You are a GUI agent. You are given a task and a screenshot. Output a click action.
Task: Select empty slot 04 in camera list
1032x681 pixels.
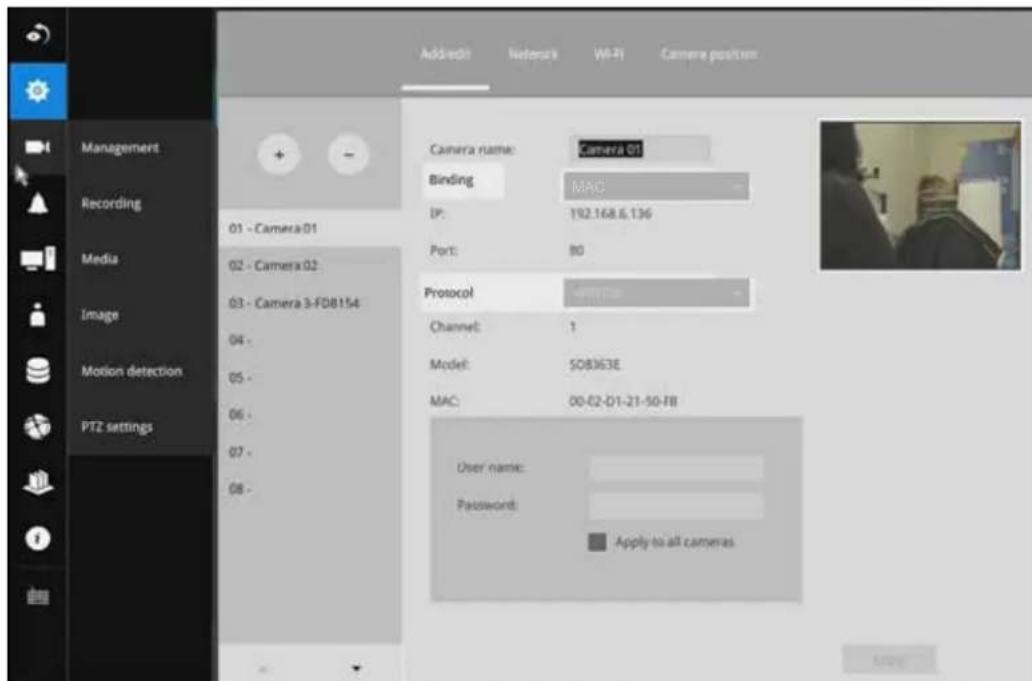pyautogui.click(x=310, y=340)
